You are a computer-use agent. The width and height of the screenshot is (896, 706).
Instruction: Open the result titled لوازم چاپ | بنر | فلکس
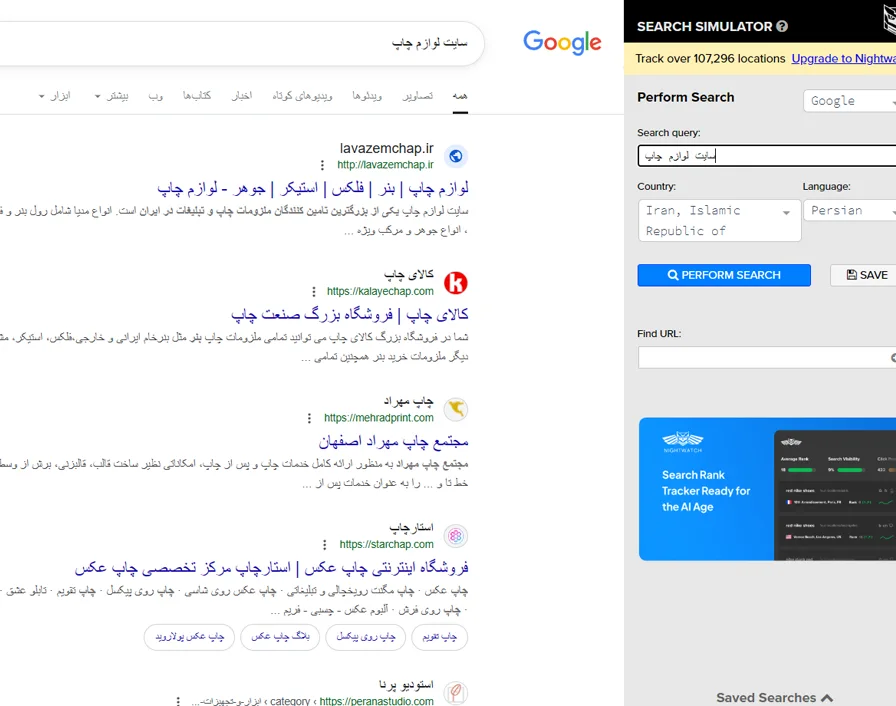coord(313,188)
